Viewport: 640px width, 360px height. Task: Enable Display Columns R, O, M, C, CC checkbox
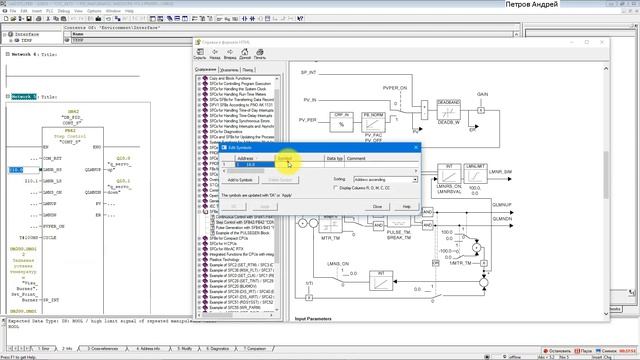[336, 188]
